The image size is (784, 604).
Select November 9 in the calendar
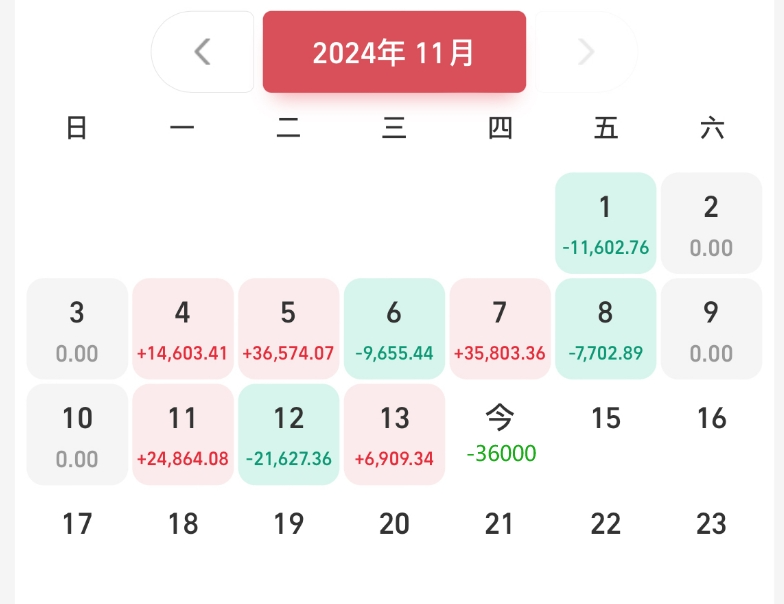click(x=711, y=328)
